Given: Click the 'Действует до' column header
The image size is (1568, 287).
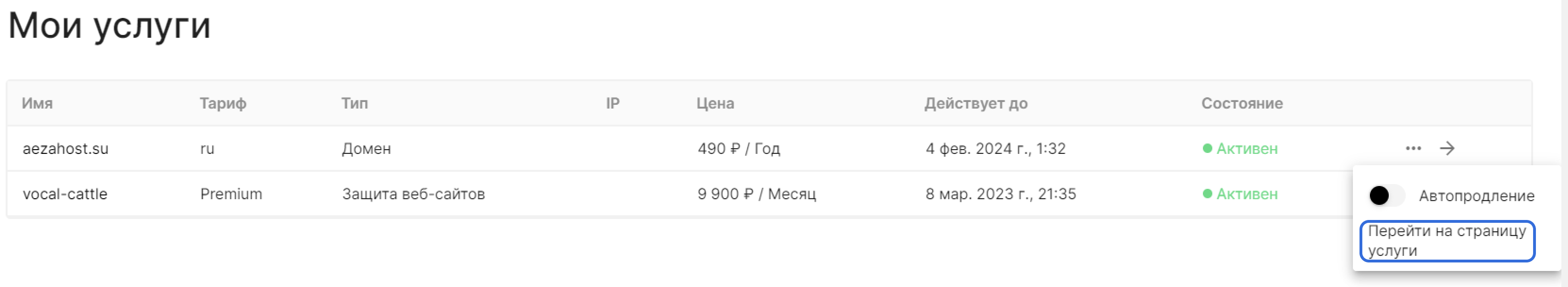Looking at the screenshot, I should [x=975, y=103].
